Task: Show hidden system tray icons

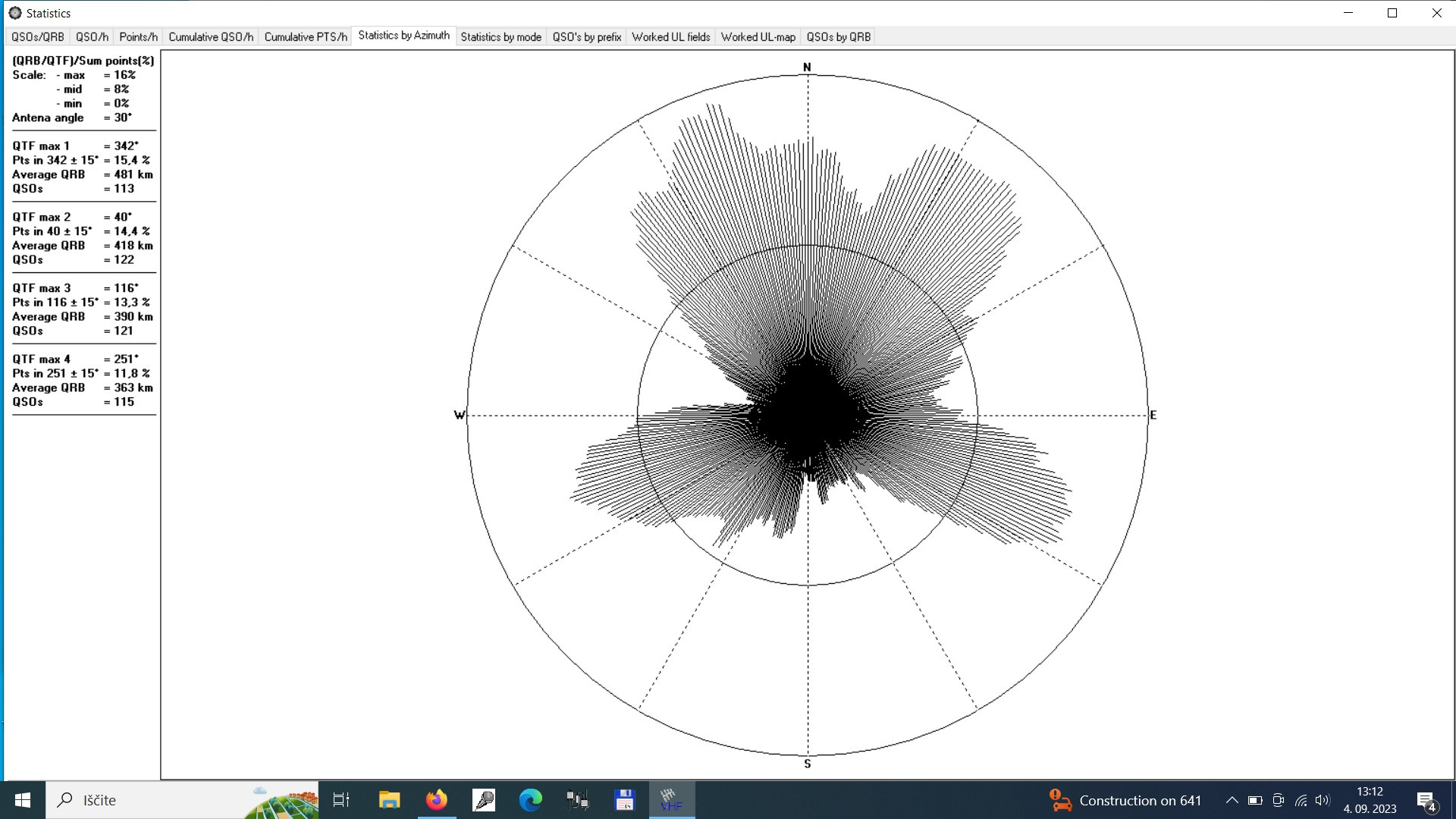Action: point(1232,800)
